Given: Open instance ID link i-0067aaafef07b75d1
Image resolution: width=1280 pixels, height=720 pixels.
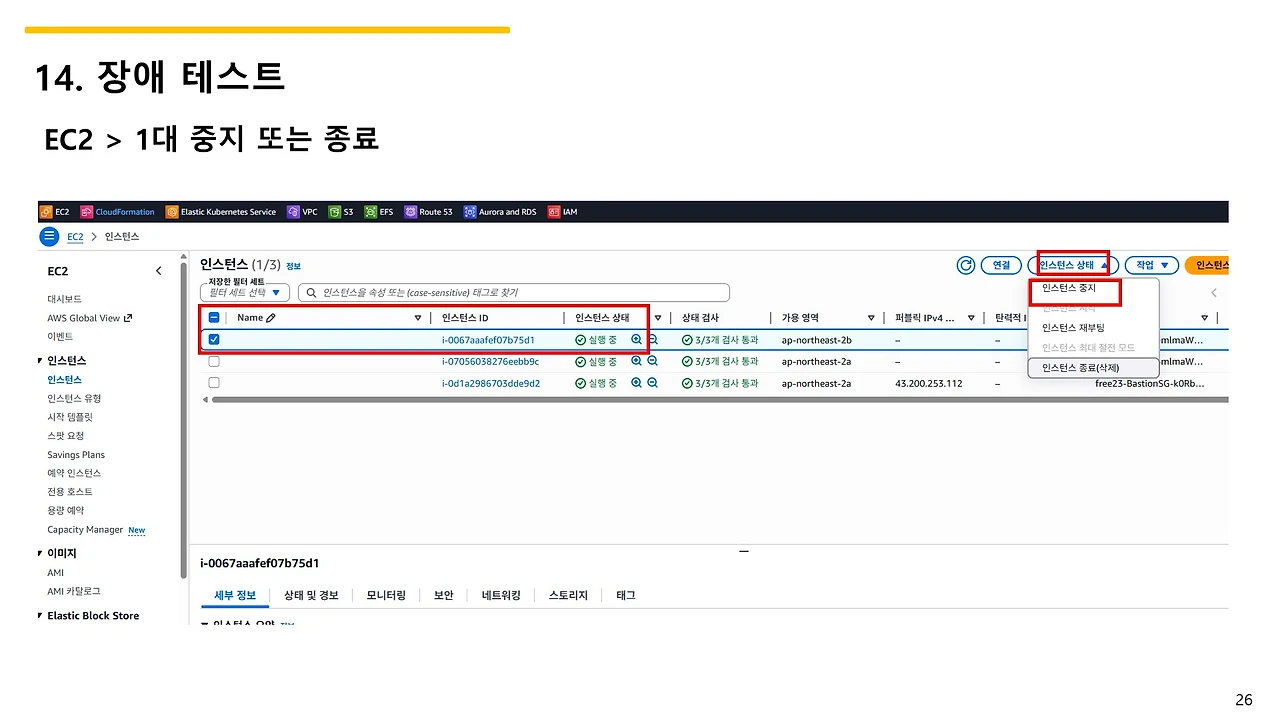Looking at the screenshot, I should click(488, 340).
